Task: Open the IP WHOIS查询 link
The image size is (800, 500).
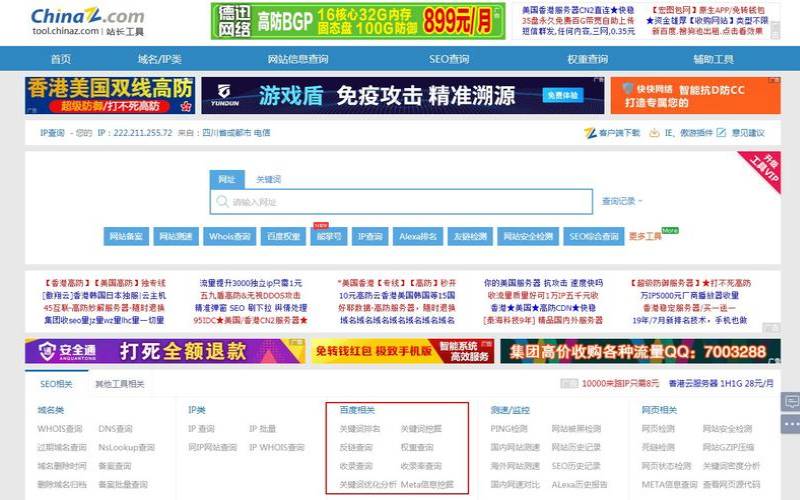Action: click(x=277, y=447)
